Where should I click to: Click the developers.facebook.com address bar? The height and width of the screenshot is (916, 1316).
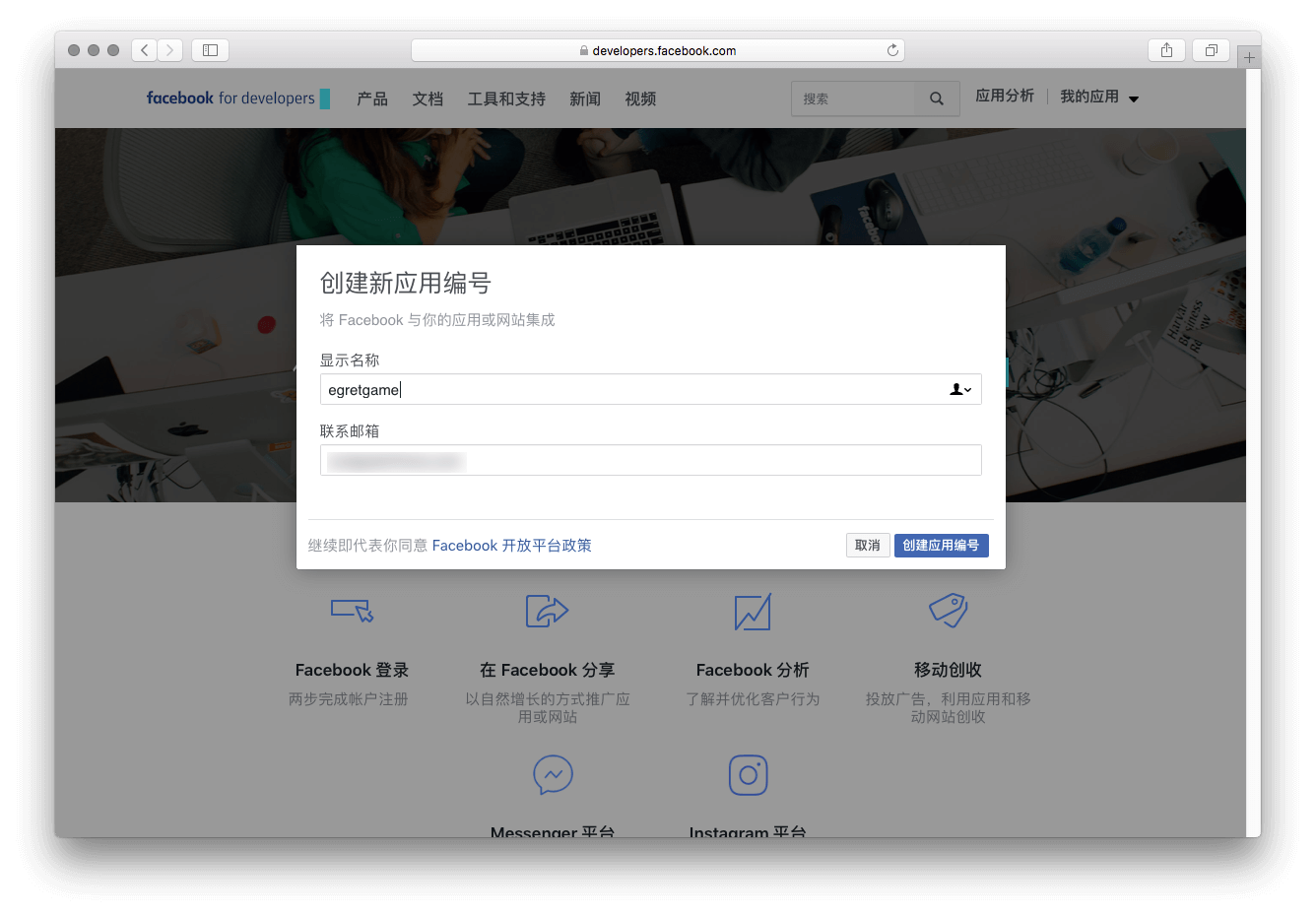pos(658,50)
